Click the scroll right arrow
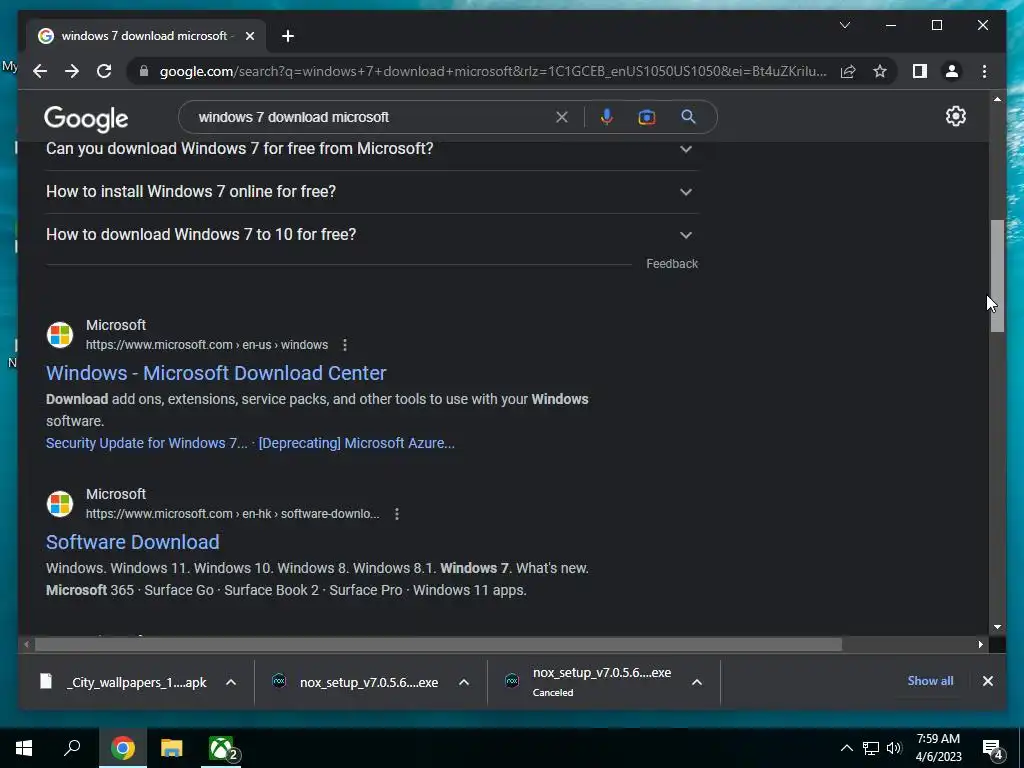The width and height of the screenshot is (1024, 768). (980, 645)
